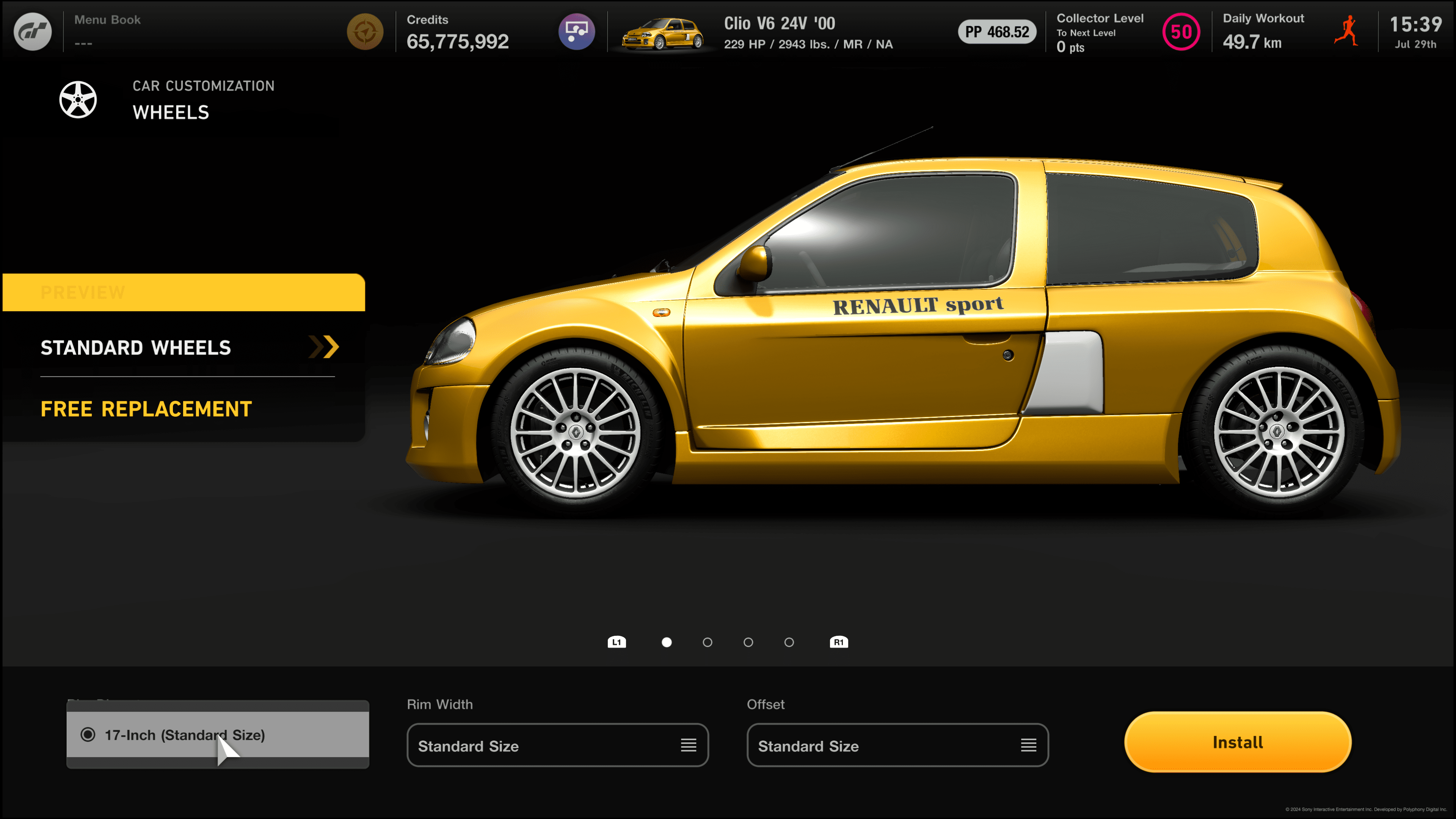The image size is (1456, 819).
Task: Click the purple credits purchase icon
Action: pos(576,31)
